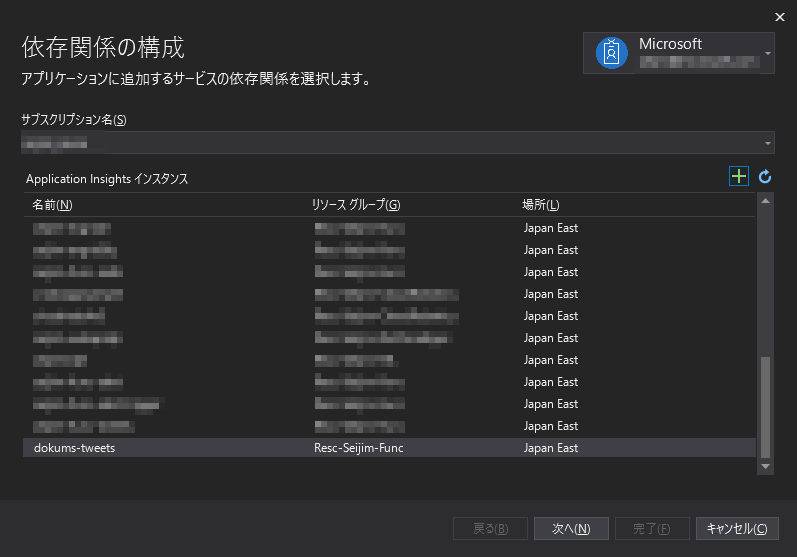Click Japan East in the dokums-tweets row
Screen dimensions: 797x557
(x=551, y=448)
